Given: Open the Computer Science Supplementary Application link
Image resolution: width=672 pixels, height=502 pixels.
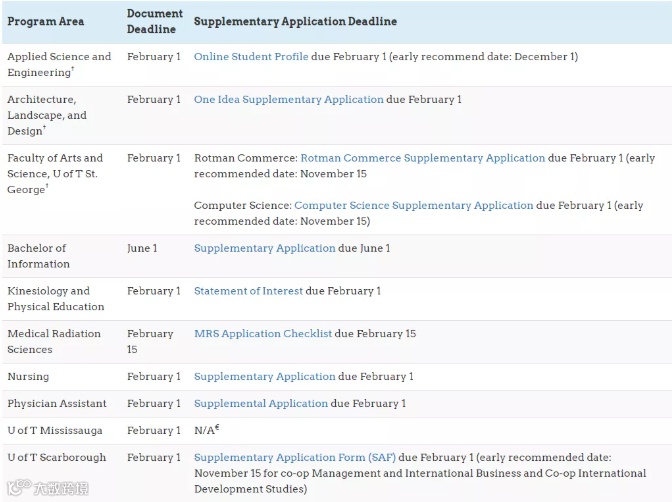Looking at the screenshot, I should point(414,206).
